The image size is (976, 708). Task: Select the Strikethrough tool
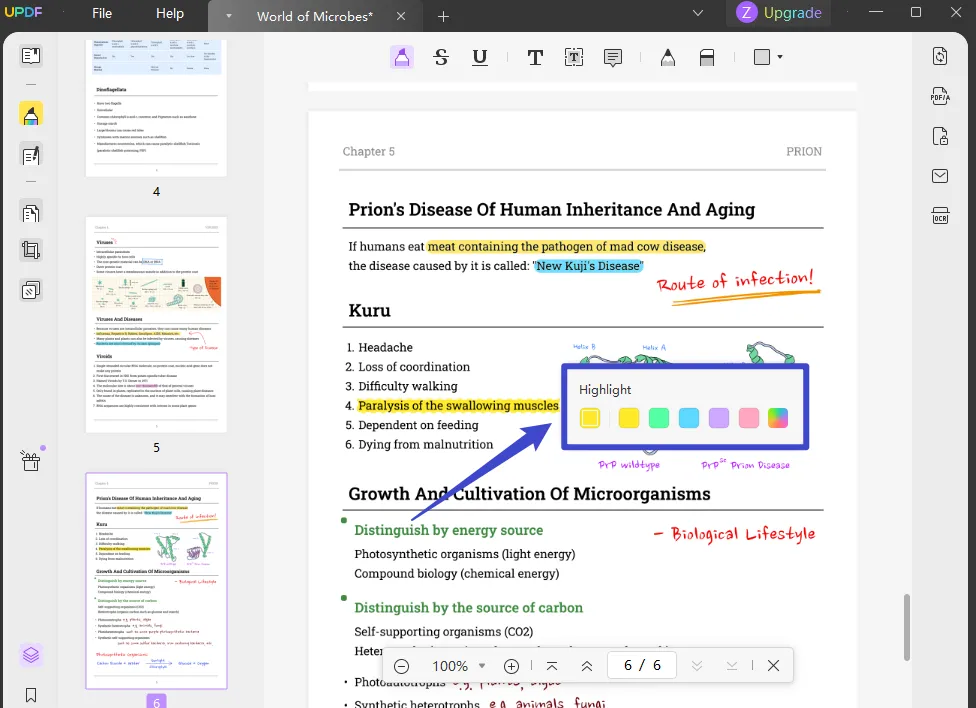(x=441, y=57)
